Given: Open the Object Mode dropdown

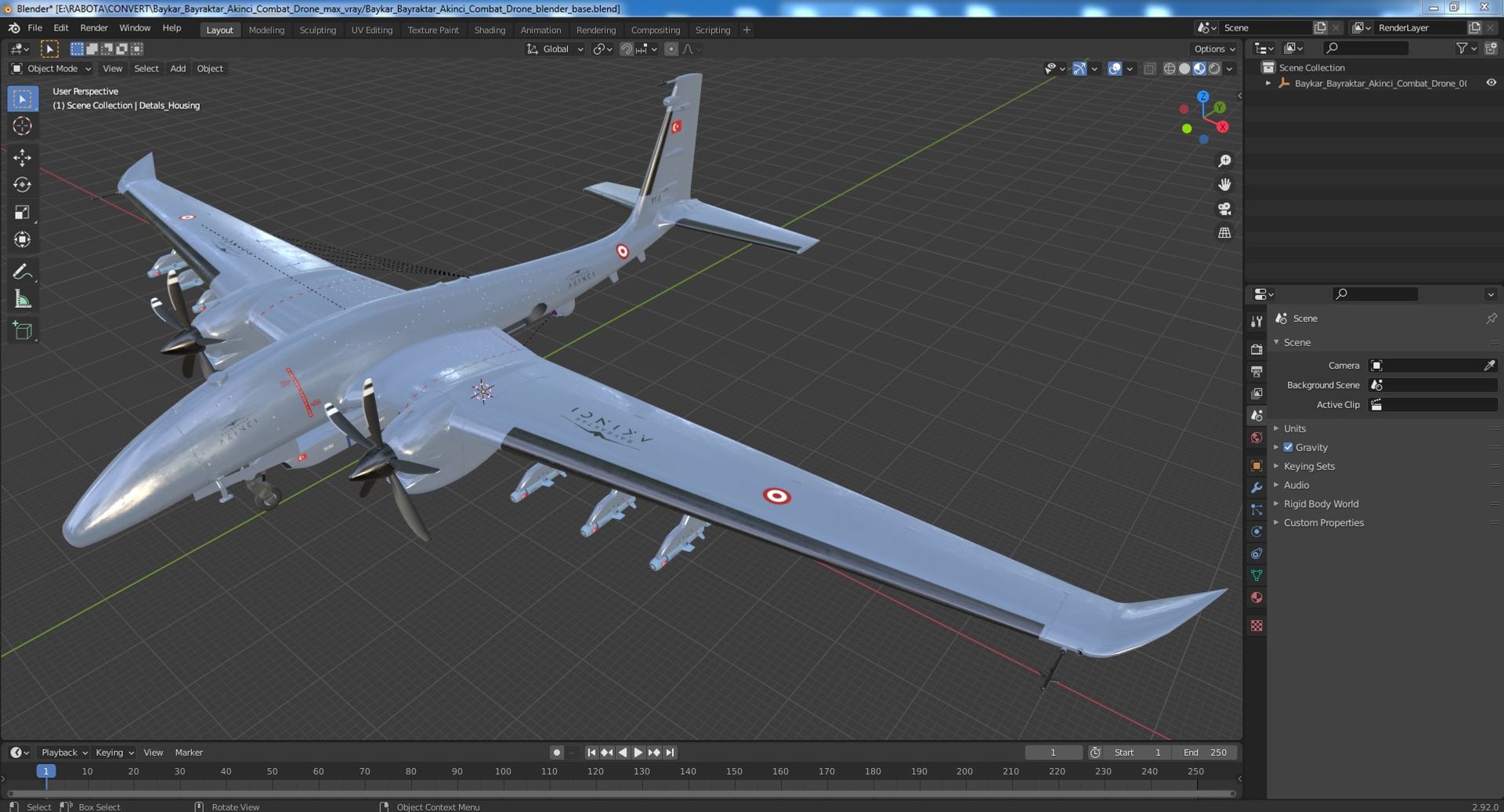Looking at the screenshot, I should tap(51, 69).
